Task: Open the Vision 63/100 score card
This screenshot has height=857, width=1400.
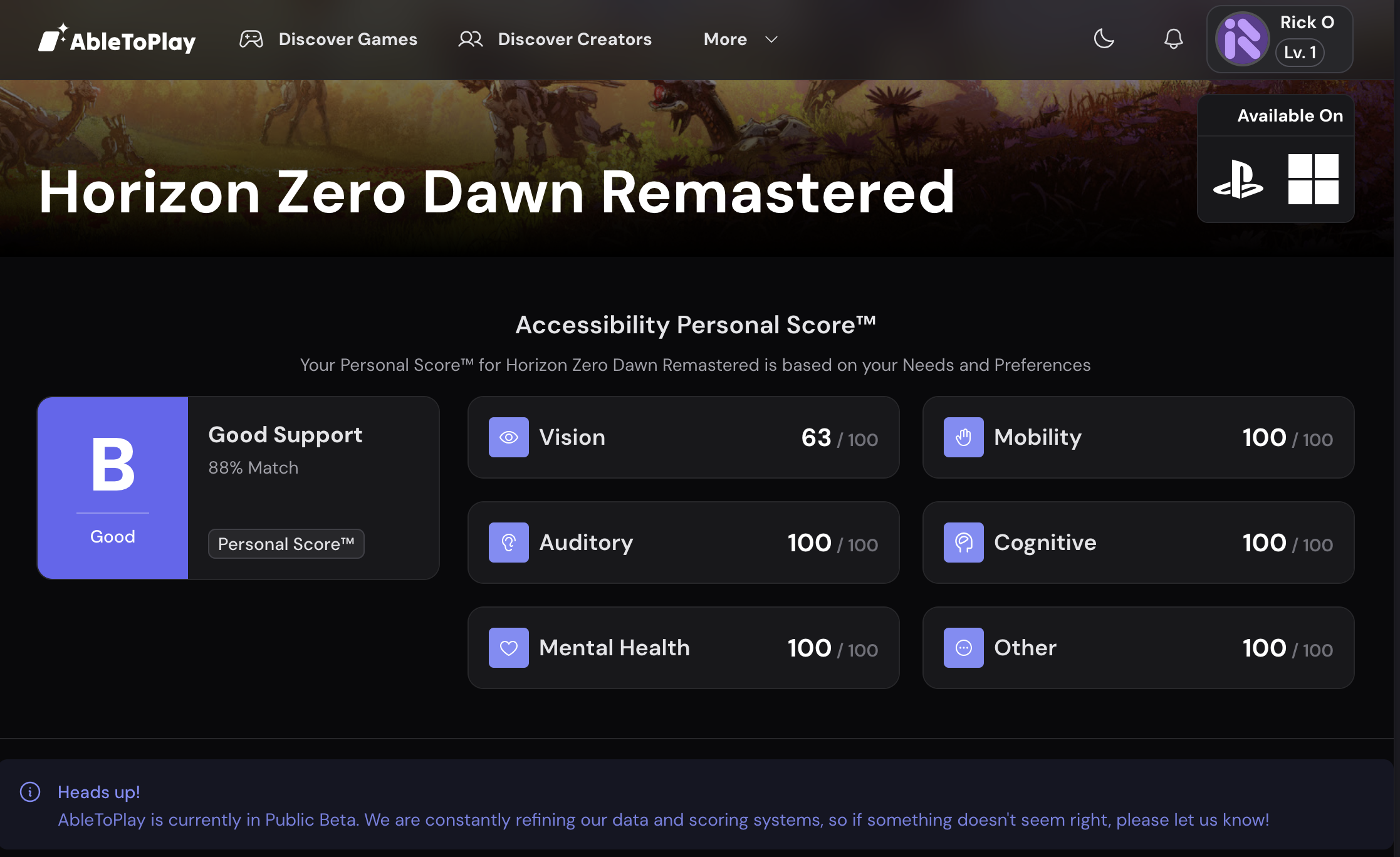Action: 683,437
